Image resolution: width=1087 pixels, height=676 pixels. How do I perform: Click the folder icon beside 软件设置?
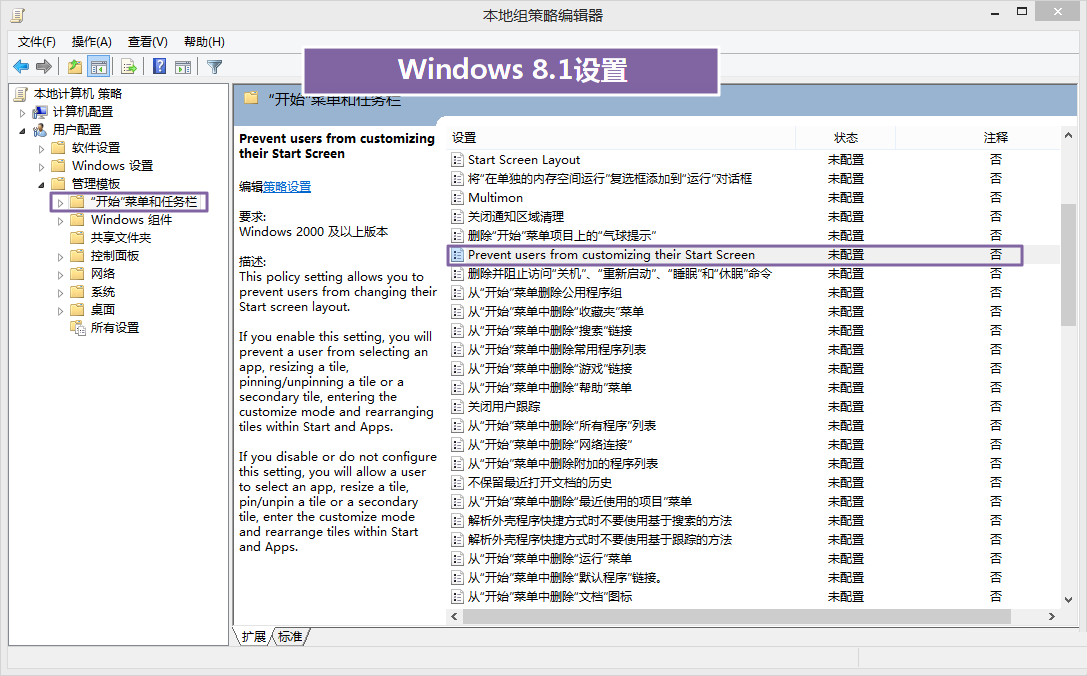[59, 148]
